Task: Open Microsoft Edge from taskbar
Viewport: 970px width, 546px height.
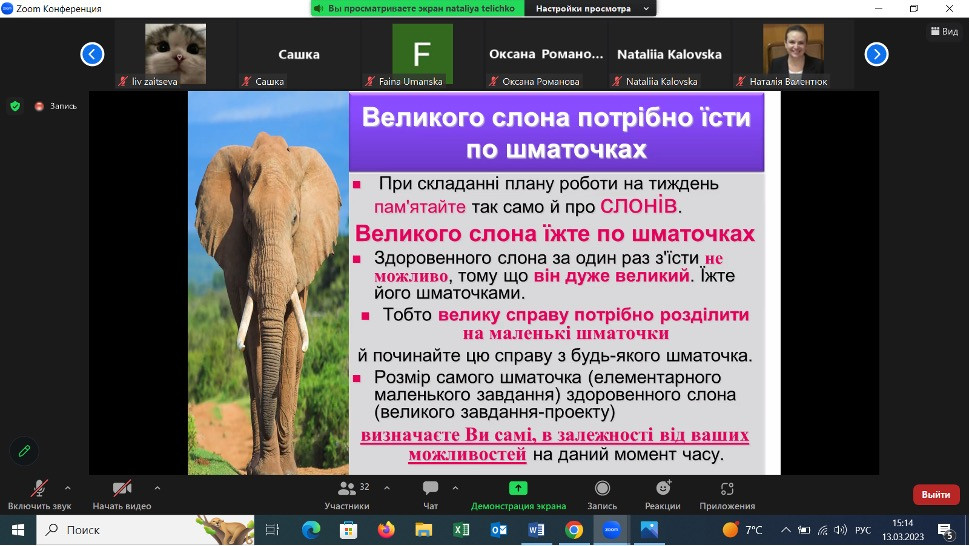Action: coord(311,530)
